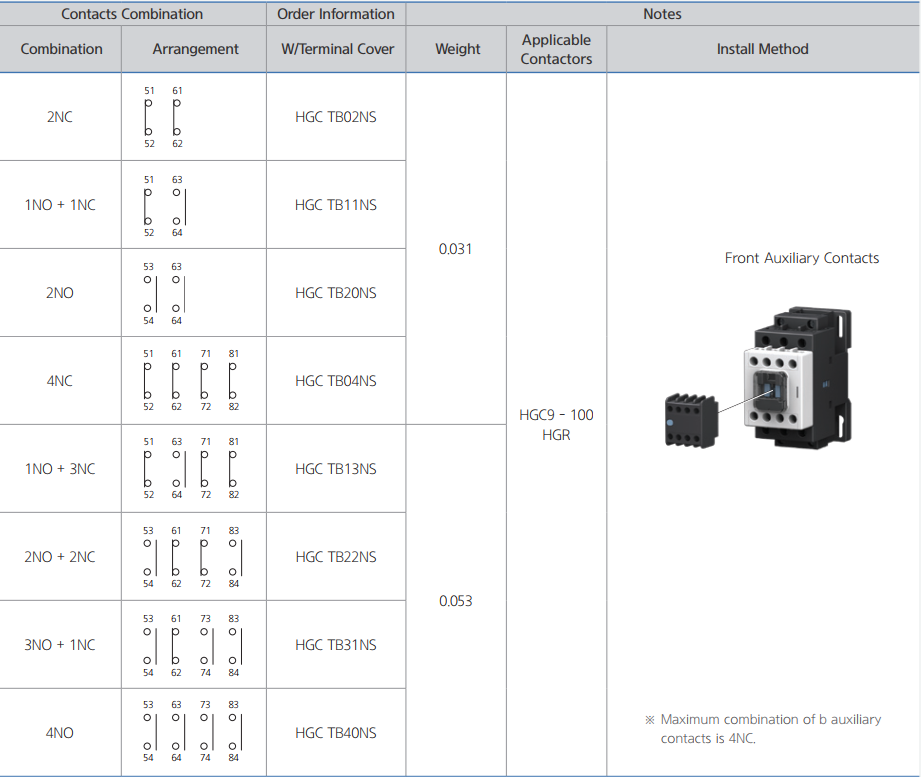
Task: Select the "W/Terminal Cover" column header
Action: 337,49
